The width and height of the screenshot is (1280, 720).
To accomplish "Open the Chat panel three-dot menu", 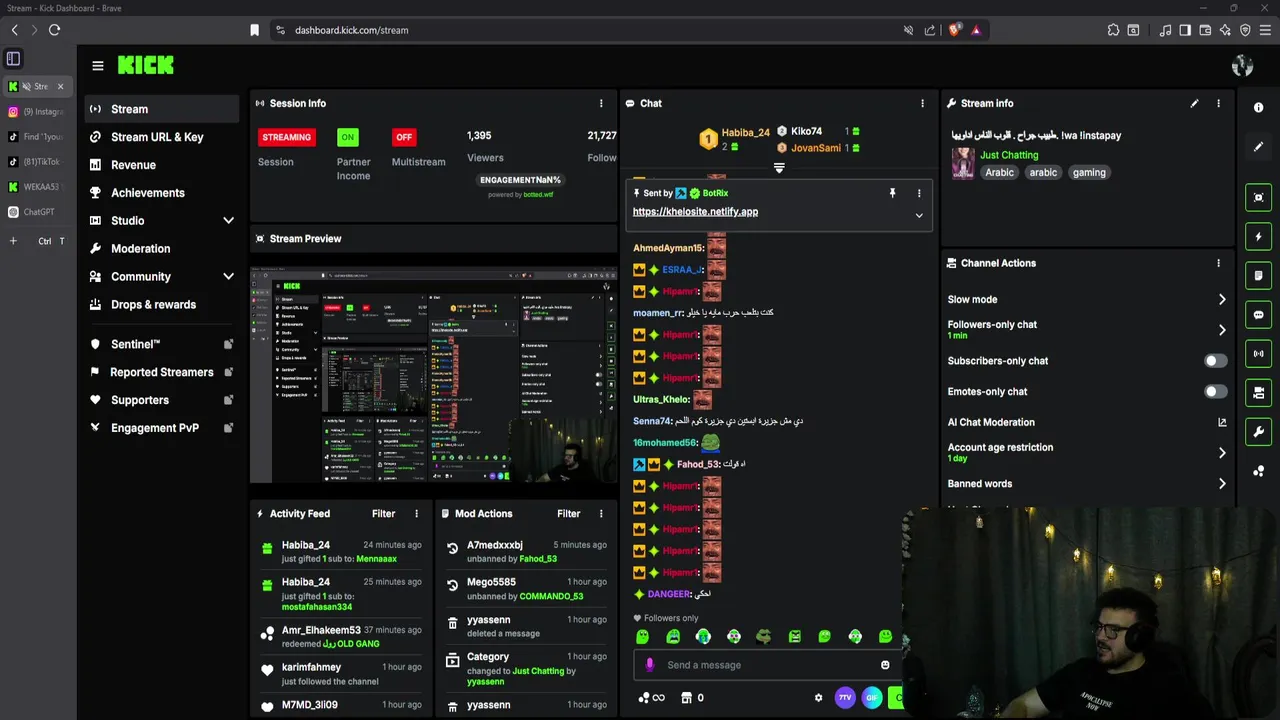I will point(922,103).
